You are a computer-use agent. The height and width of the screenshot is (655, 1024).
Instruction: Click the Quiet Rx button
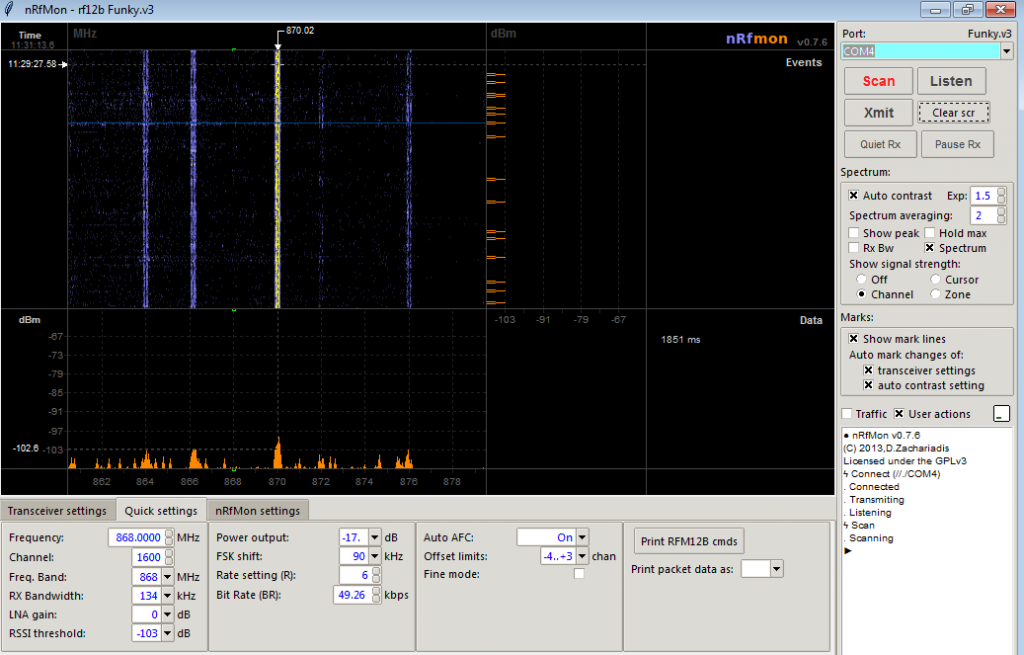tap(880, 144)
